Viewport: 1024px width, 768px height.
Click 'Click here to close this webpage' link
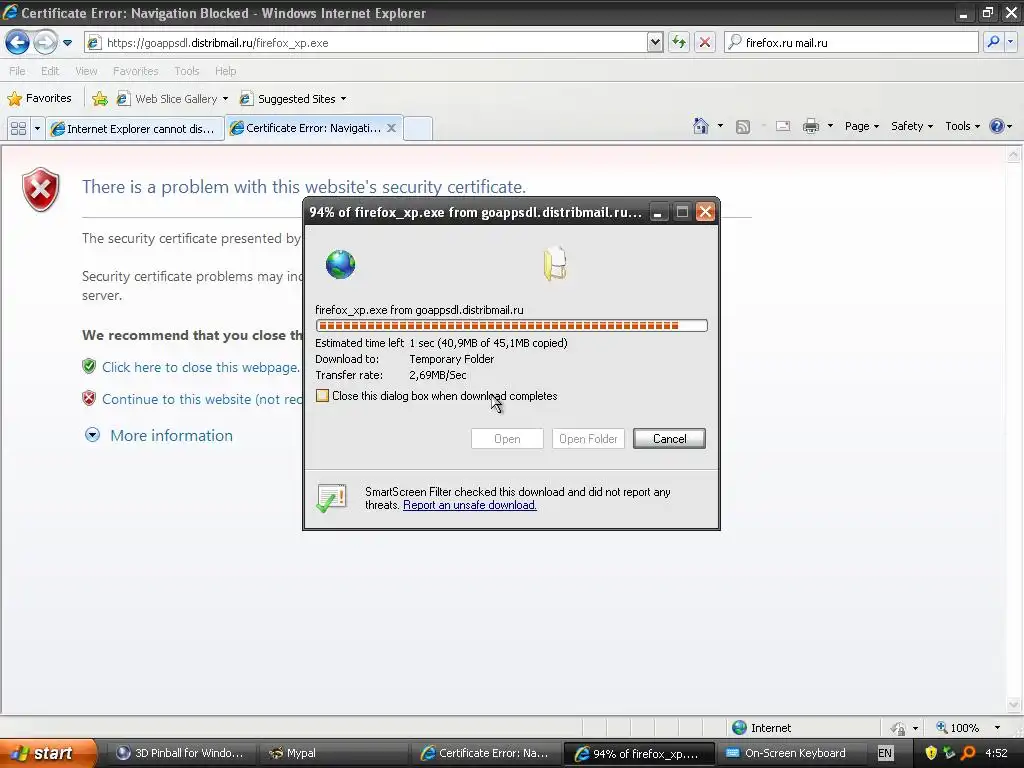point(200,367)
